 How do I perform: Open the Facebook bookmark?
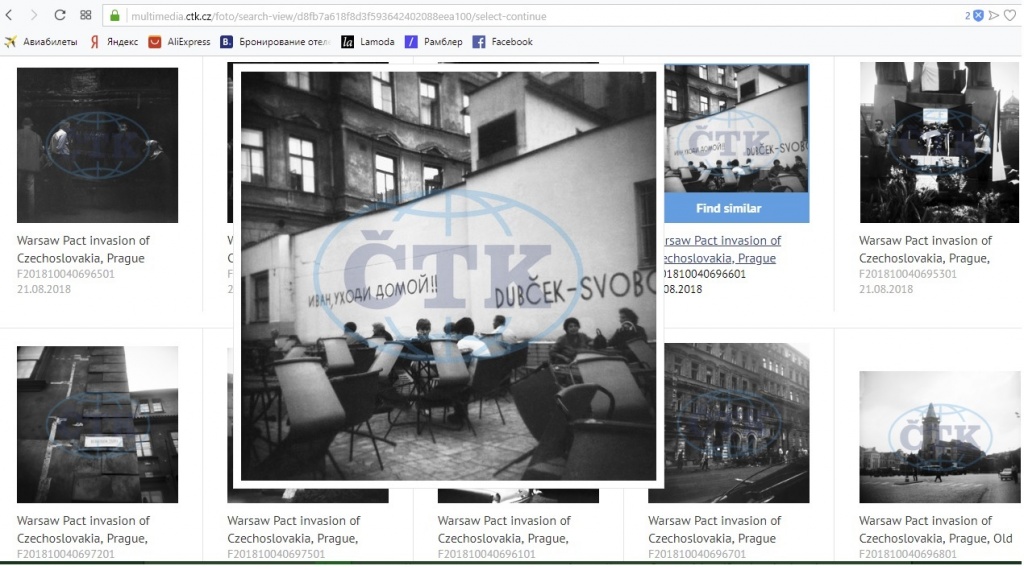coord(503,42)
